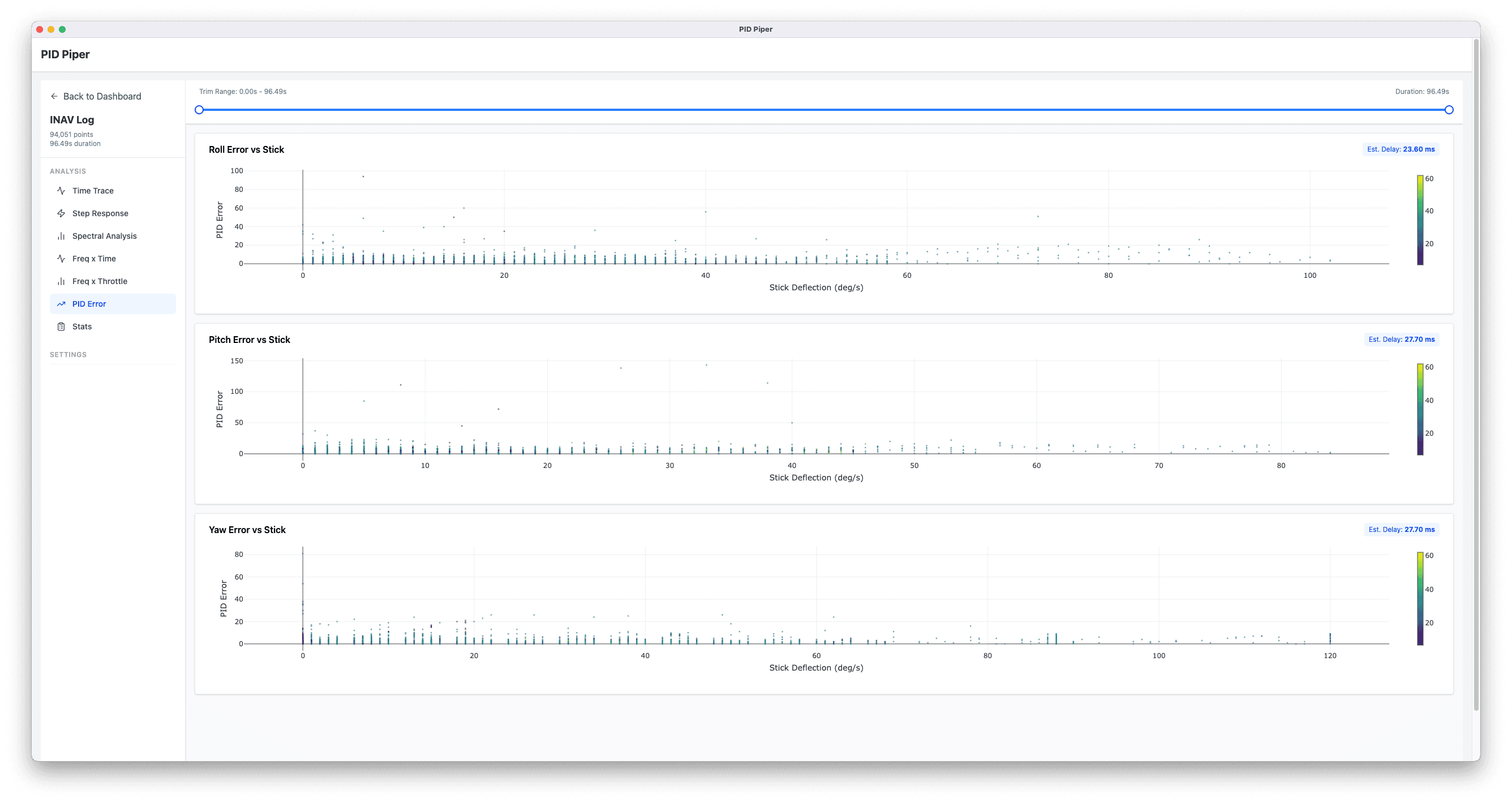1512x803 pixels.
Task: Click the trim range end handle
Action: point(1449,110)
